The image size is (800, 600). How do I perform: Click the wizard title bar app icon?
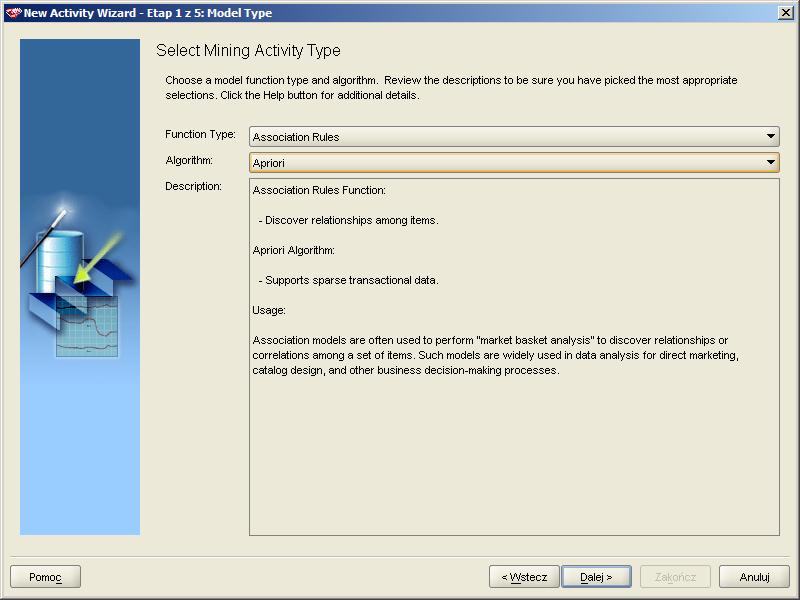(13, 13)
